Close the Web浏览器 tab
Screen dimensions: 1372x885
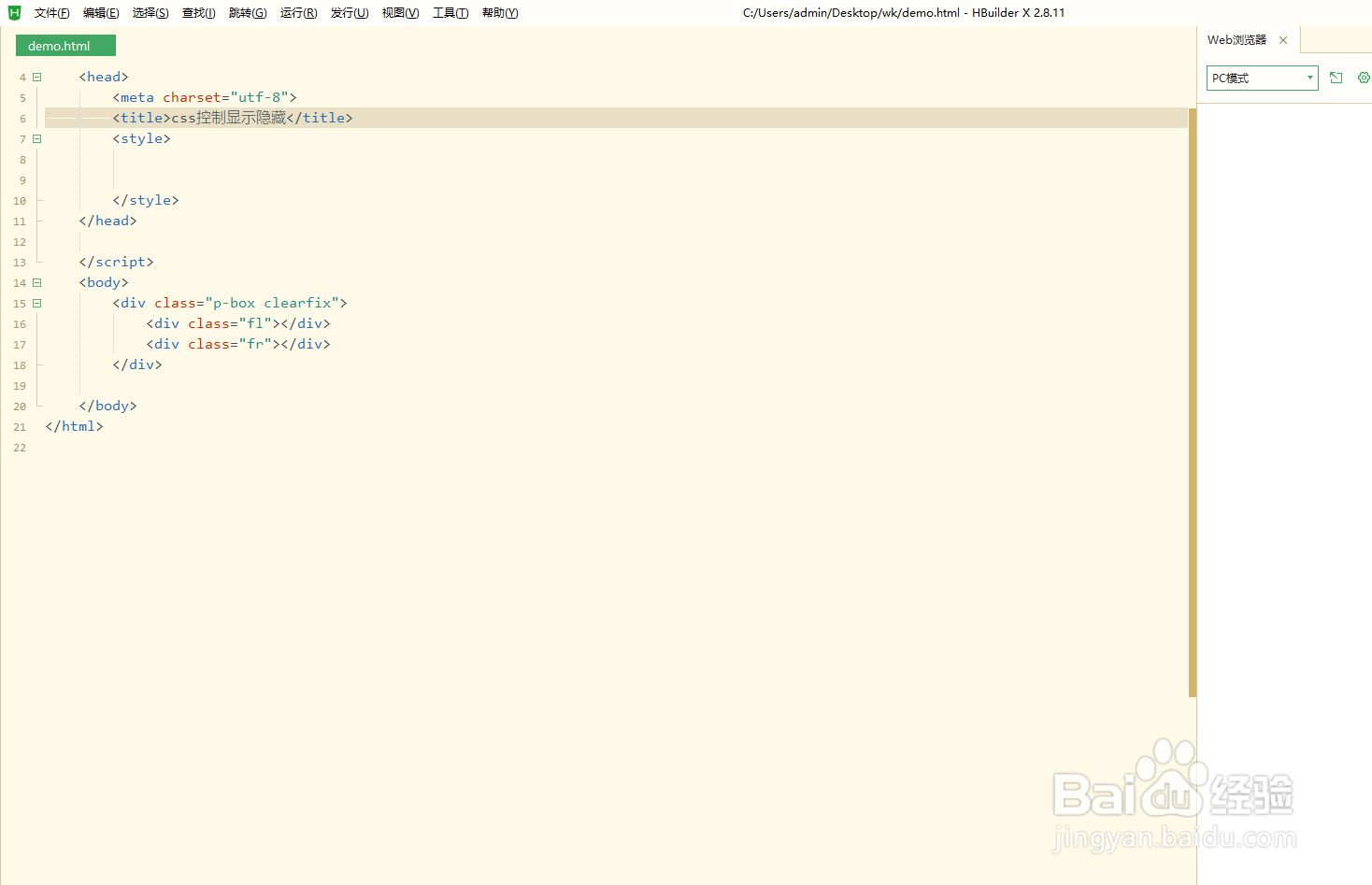point(1283,40)
